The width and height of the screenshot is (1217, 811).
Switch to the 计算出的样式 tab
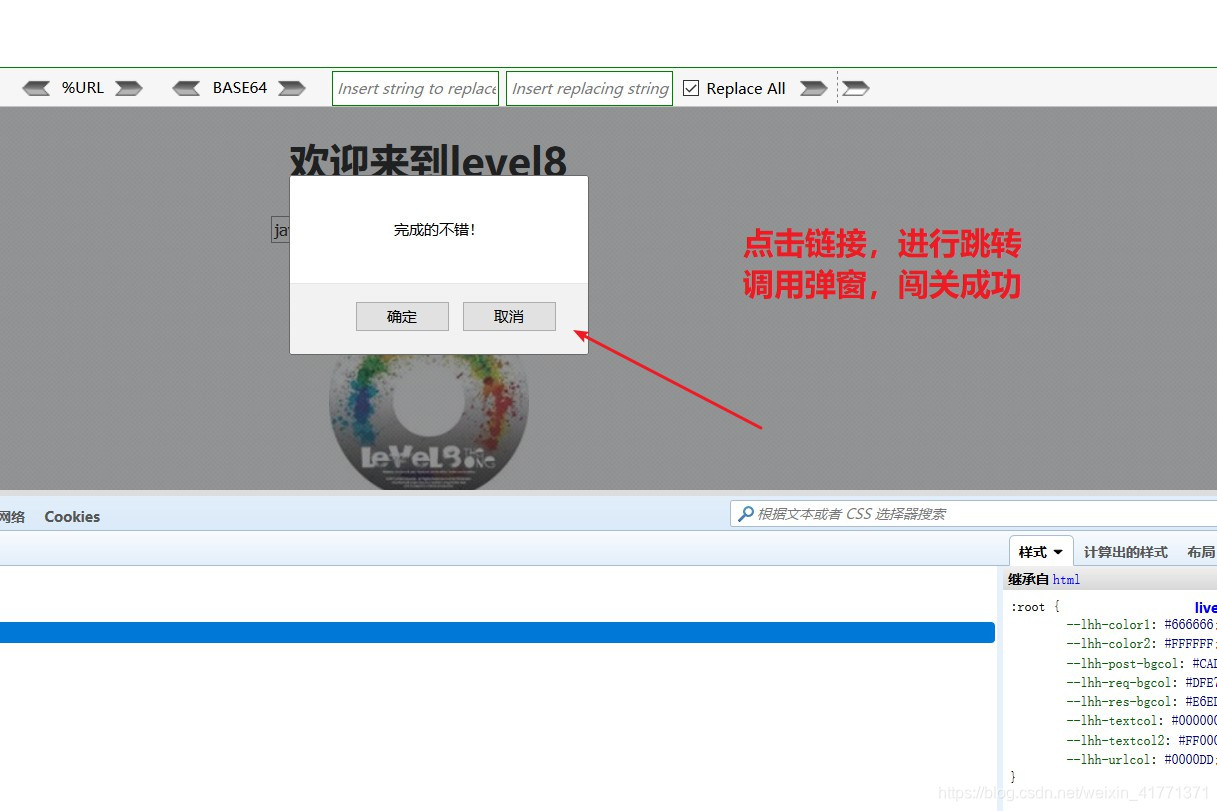point(1125,552)
